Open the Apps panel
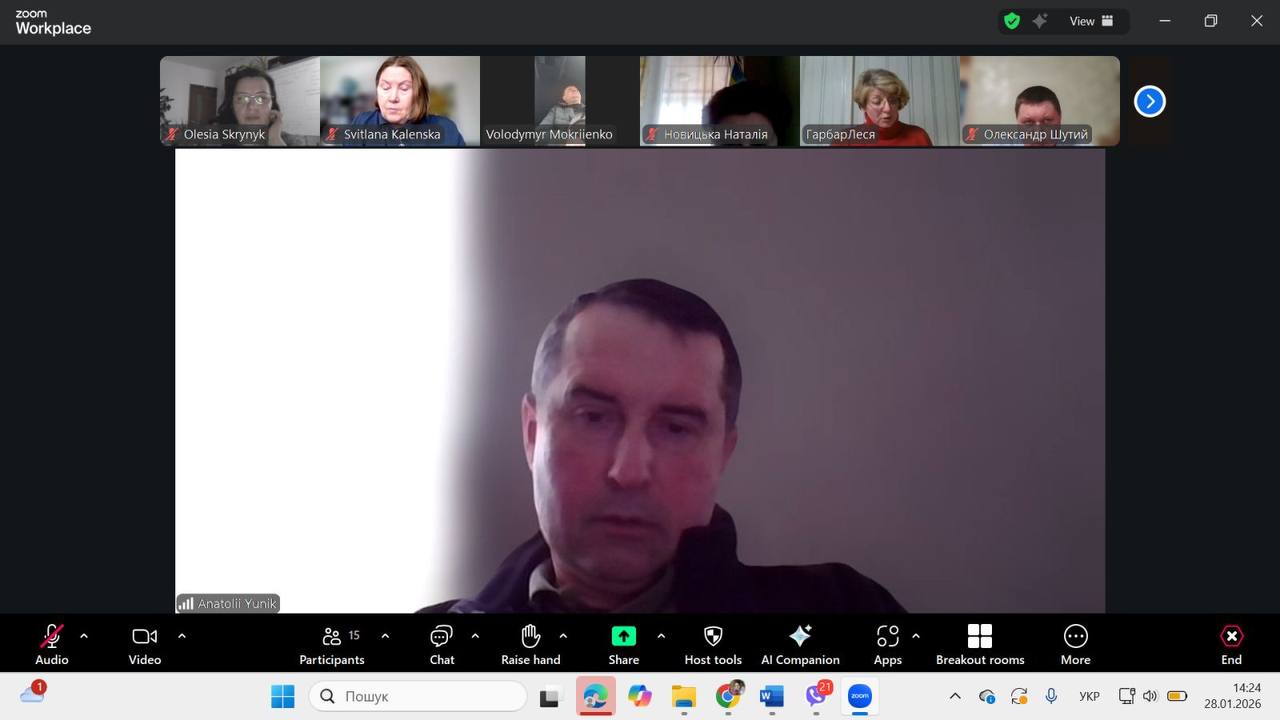Image resolution: width=1280 pixels, height=720 pixels. click(888, 644)
